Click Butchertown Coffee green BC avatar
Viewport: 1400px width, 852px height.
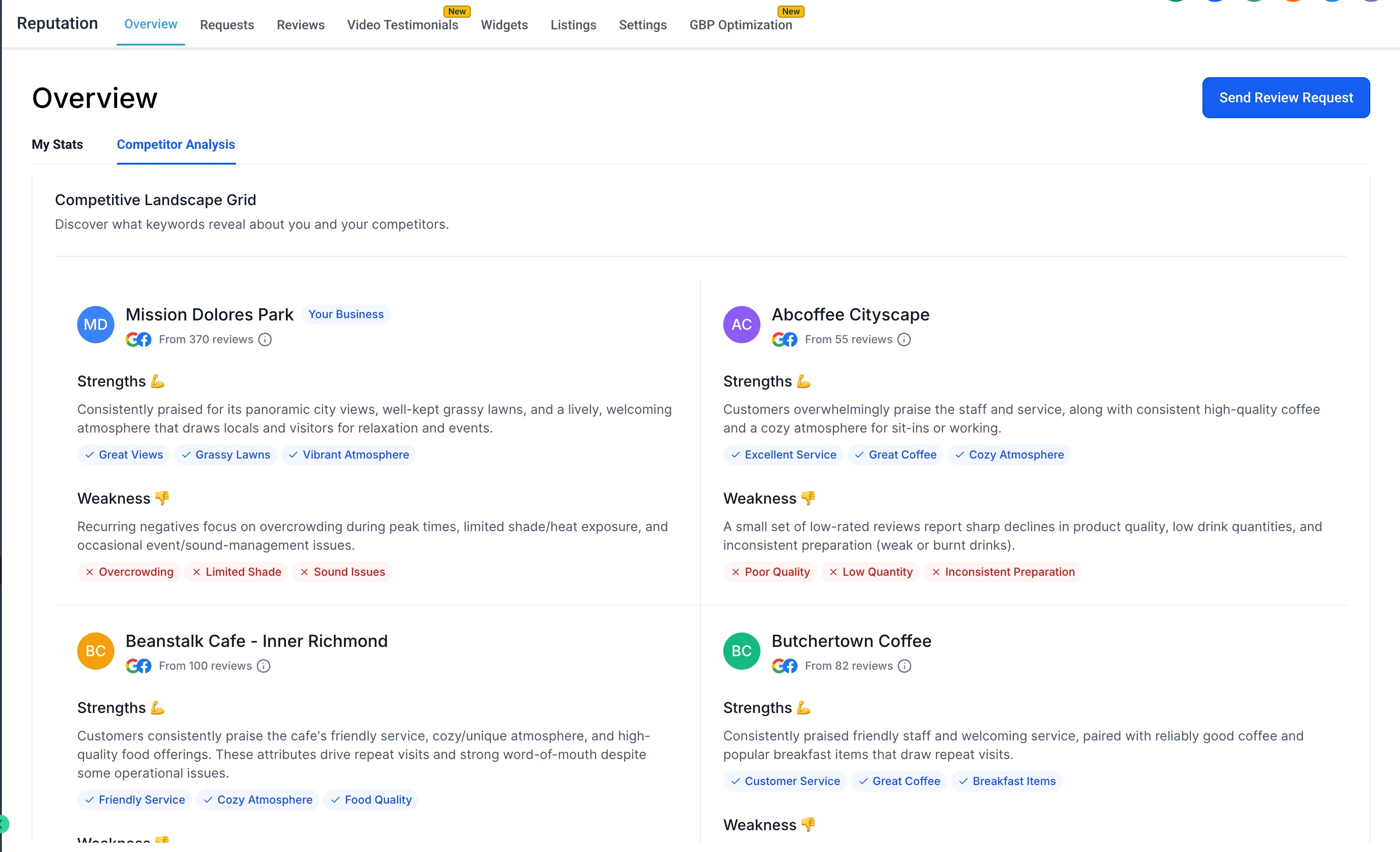[x=741, y=651]
